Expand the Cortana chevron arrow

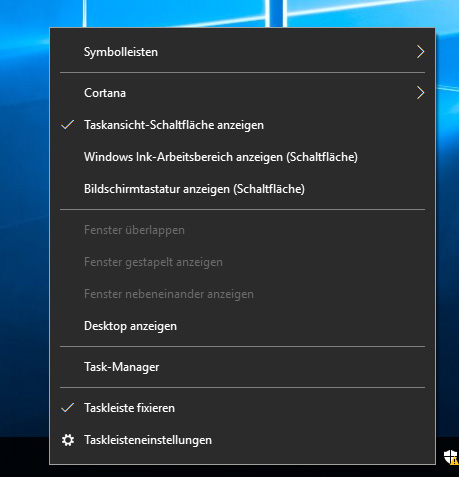pos(420,93)
